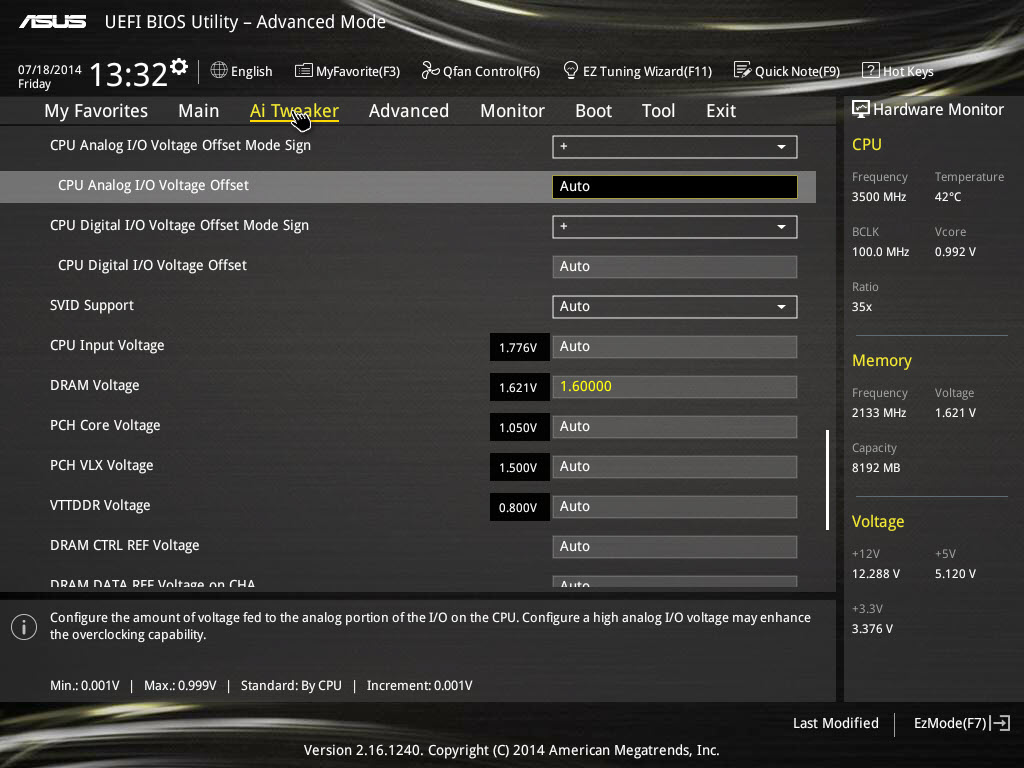Click the settings gear next to the clock
1024x768 pixels.
click(179, 67)
